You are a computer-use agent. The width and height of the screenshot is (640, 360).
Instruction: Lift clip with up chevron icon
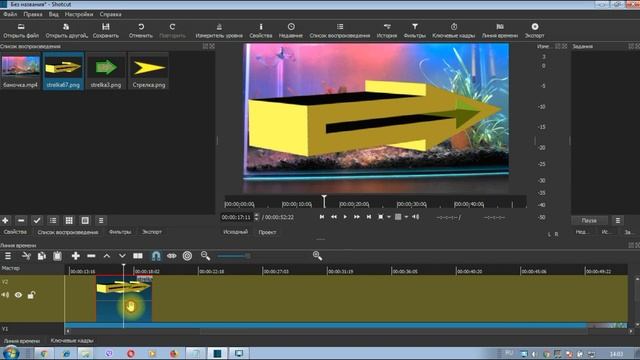coord(107,256)
